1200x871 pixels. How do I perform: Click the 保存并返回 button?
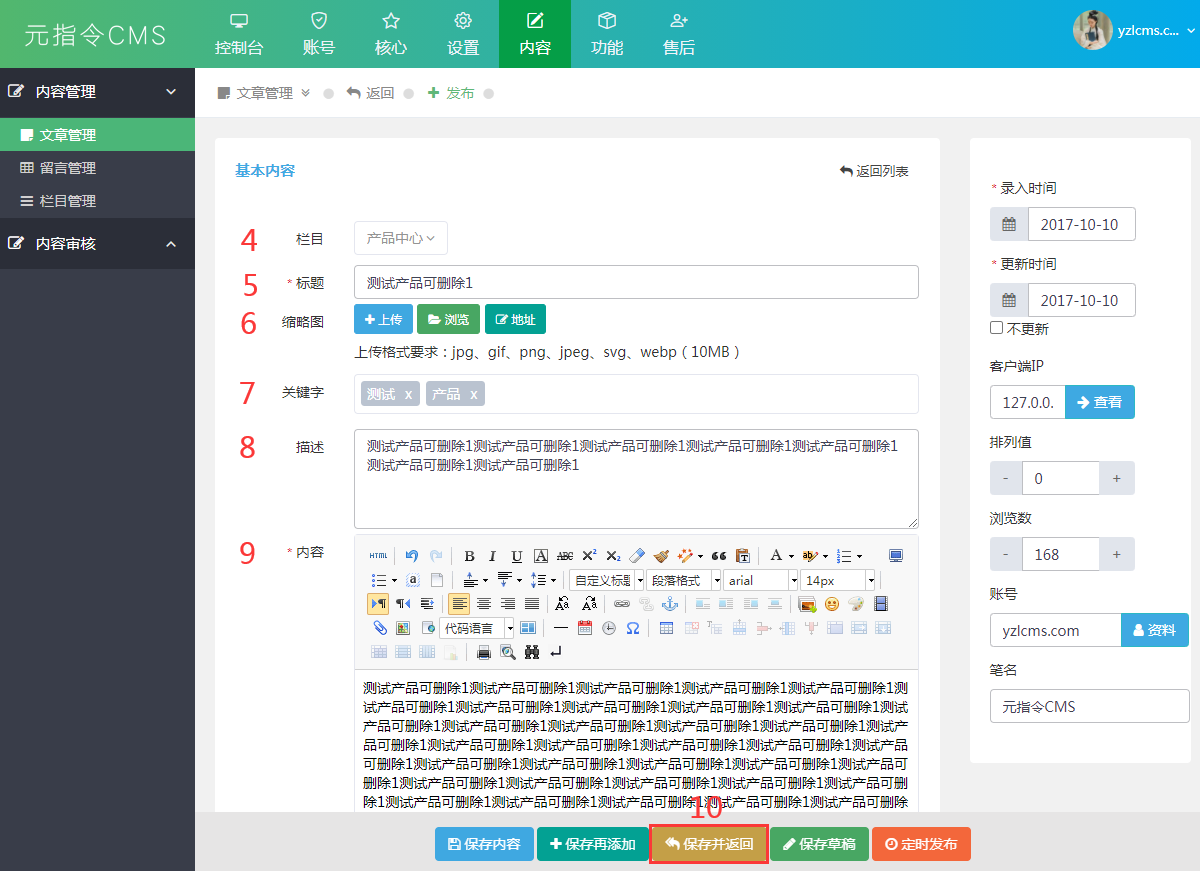(709, 844)
